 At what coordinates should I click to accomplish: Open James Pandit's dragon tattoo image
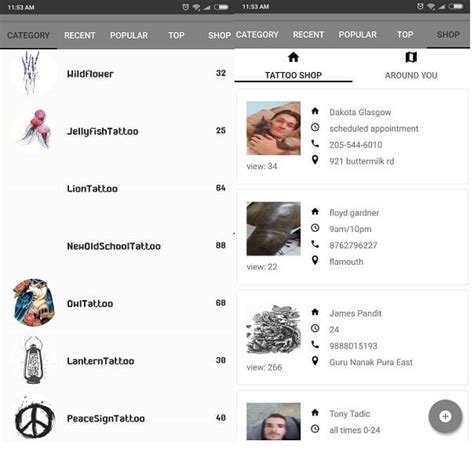pos(273,329)
